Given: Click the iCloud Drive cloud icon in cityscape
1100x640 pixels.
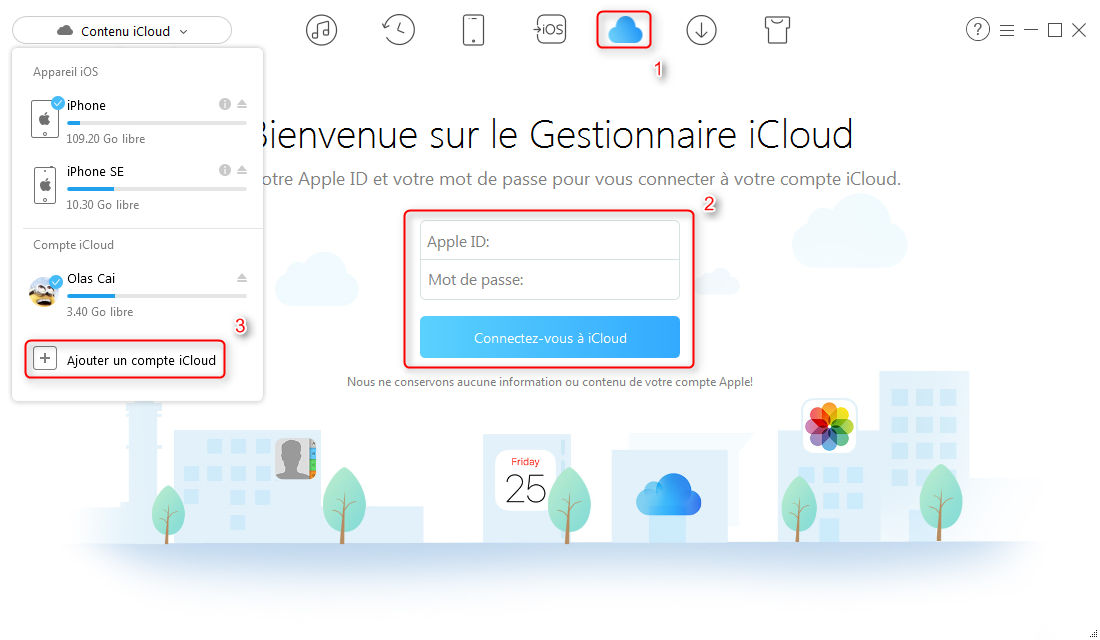Looking at the screenshot, I should [669, 495].
